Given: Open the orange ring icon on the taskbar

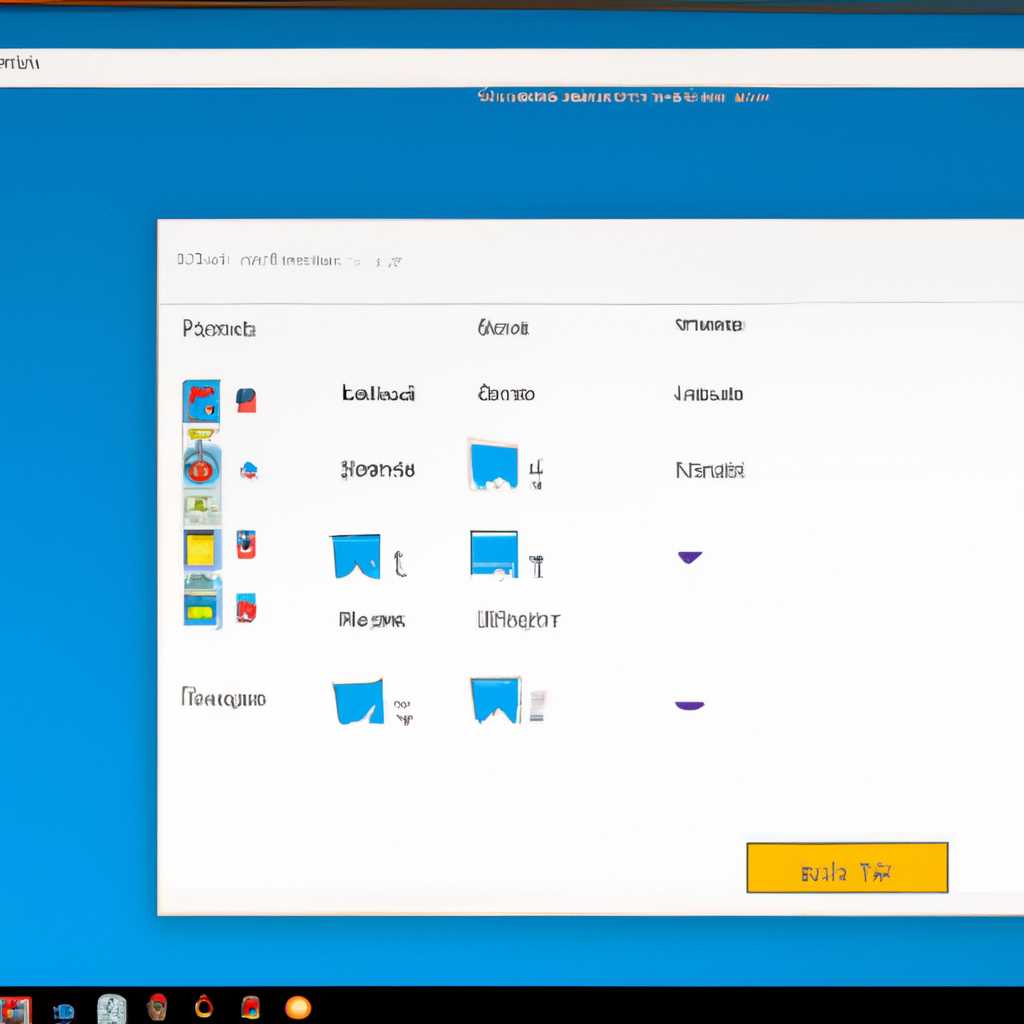Looking at the screenshot, I should [204, 1006].
